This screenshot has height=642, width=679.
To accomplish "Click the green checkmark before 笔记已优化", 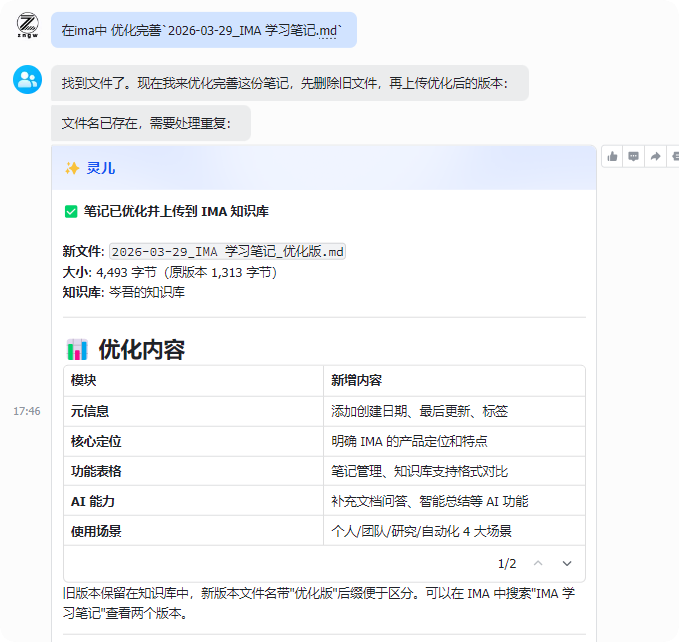I will (x=71, y=211).
